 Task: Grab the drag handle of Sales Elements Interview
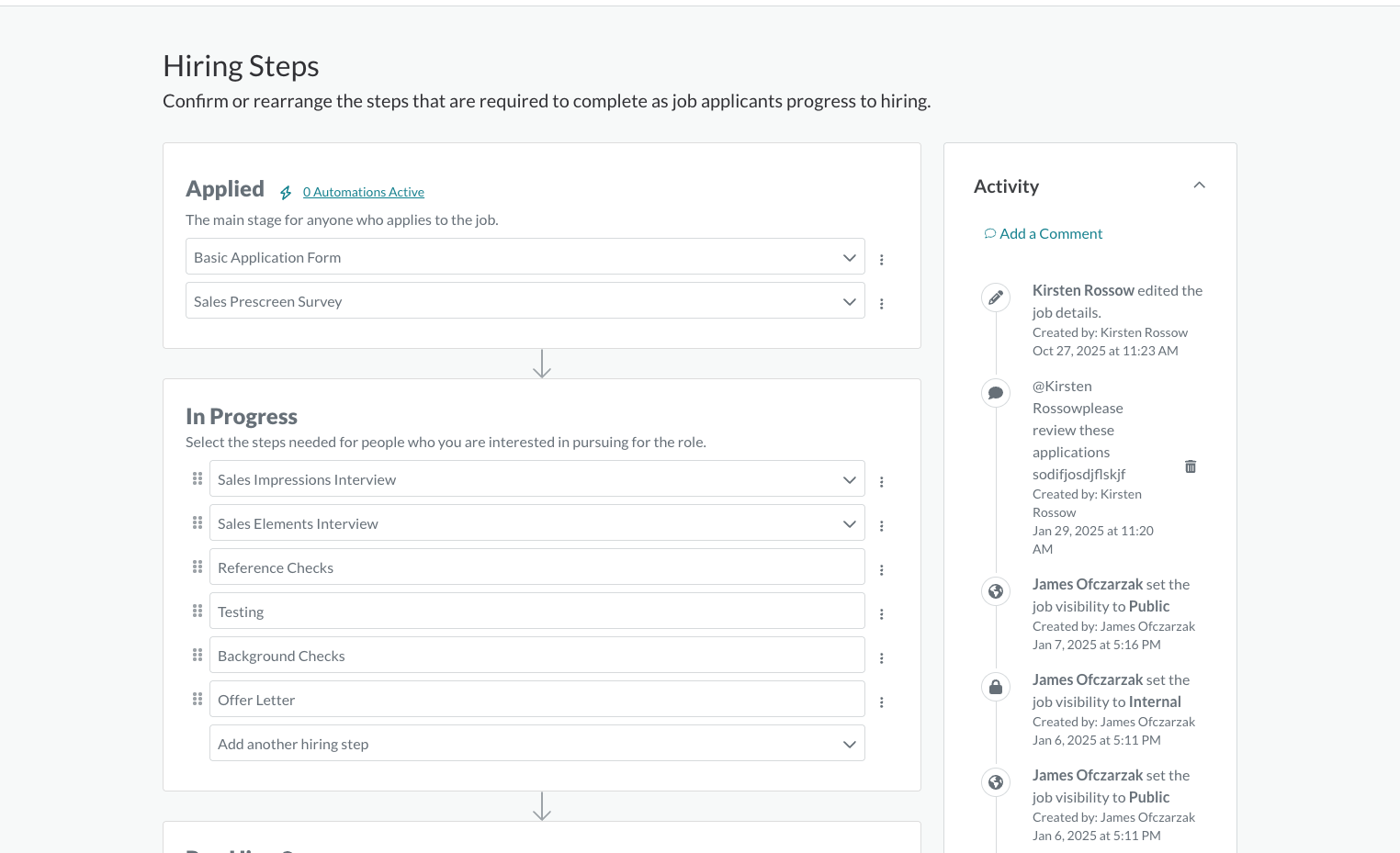click(x=198, y=522)
